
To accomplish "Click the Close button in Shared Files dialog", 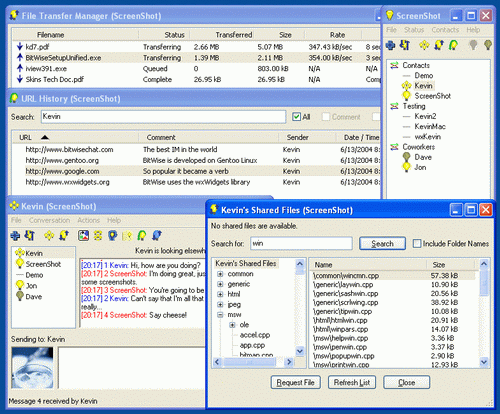I will tap(407, 383).
